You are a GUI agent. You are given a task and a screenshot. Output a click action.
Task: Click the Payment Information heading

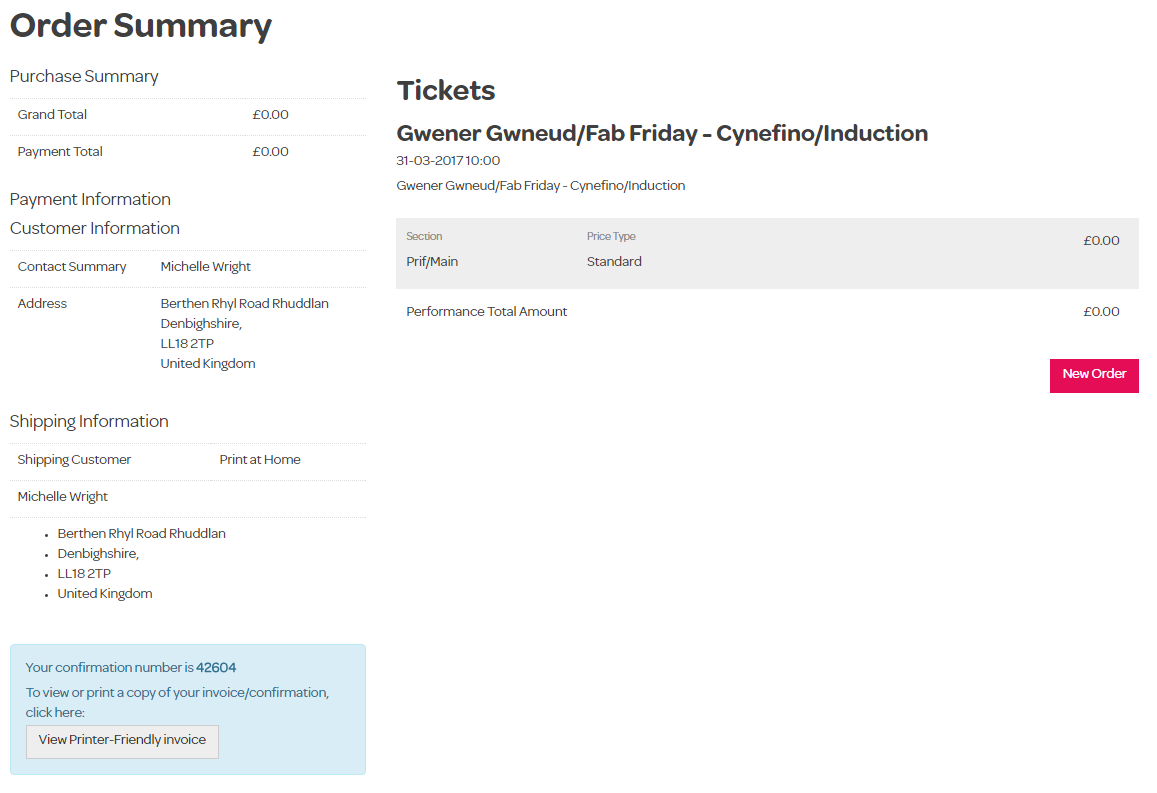[90, 199]
